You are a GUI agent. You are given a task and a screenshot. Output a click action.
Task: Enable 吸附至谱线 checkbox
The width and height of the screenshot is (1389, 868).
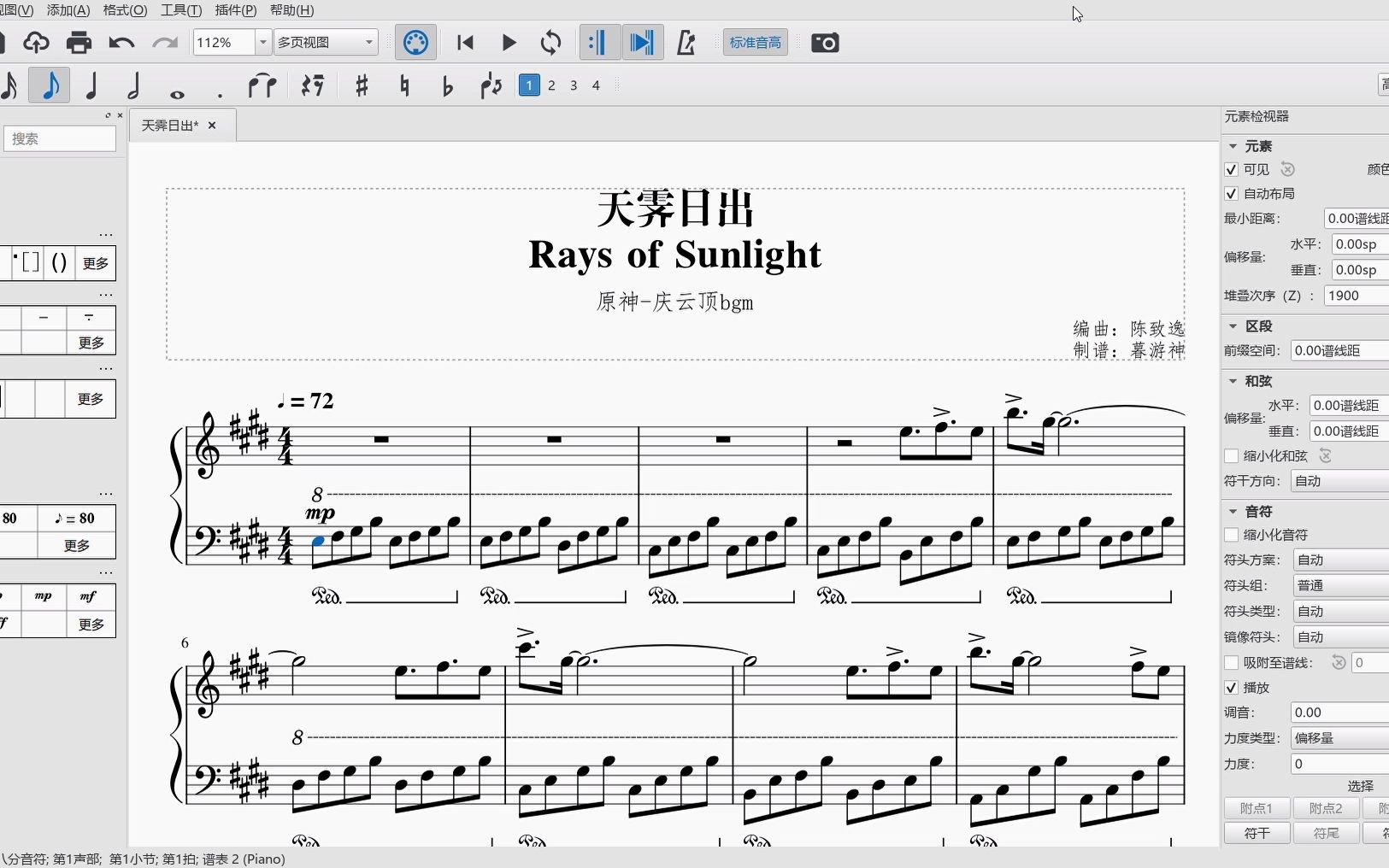[1232, 663]
